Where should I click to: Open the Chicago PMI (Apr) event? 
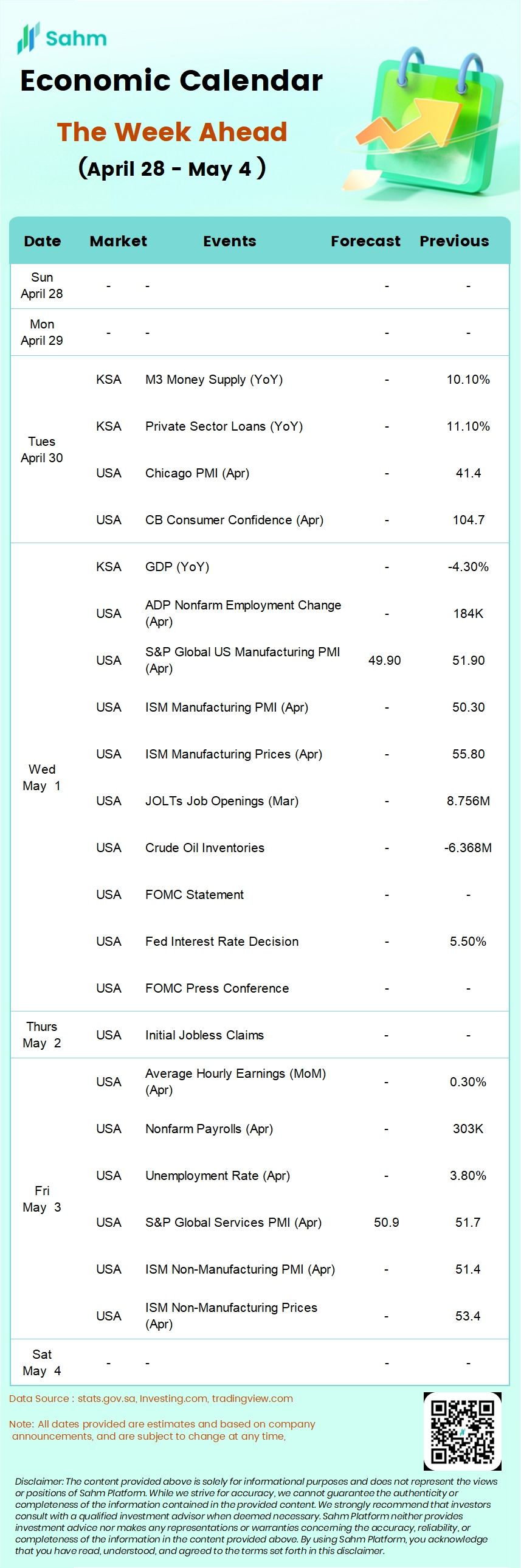pyautogui.click(x=197, y=474)
